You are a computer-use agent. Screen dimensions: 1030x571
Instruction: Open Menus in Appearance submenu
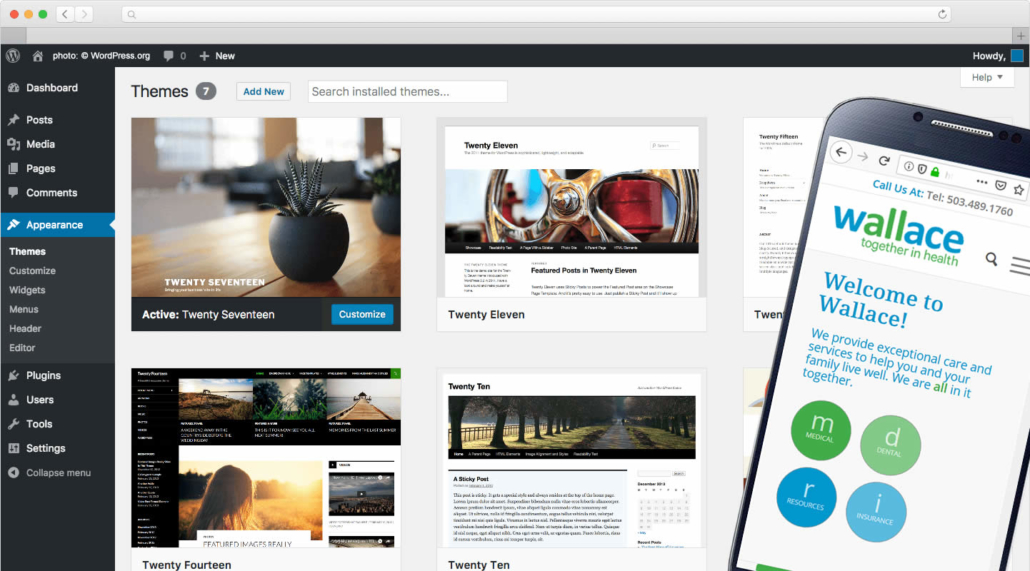coord(24,309)
